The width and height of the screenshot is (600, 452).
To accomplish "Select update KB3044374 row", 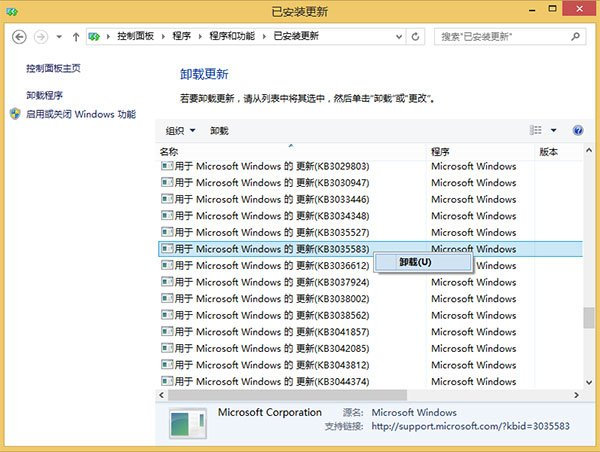I will coord(370,381).
